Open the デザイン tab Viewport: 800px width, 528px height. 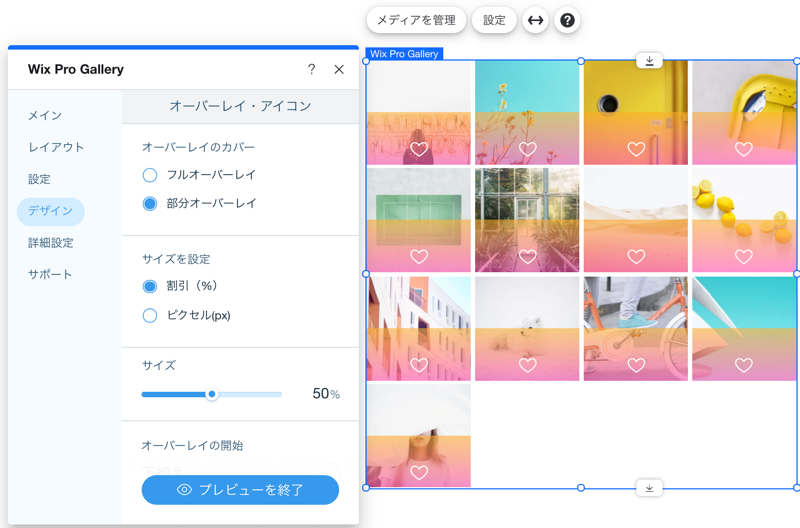click(51, 211)
